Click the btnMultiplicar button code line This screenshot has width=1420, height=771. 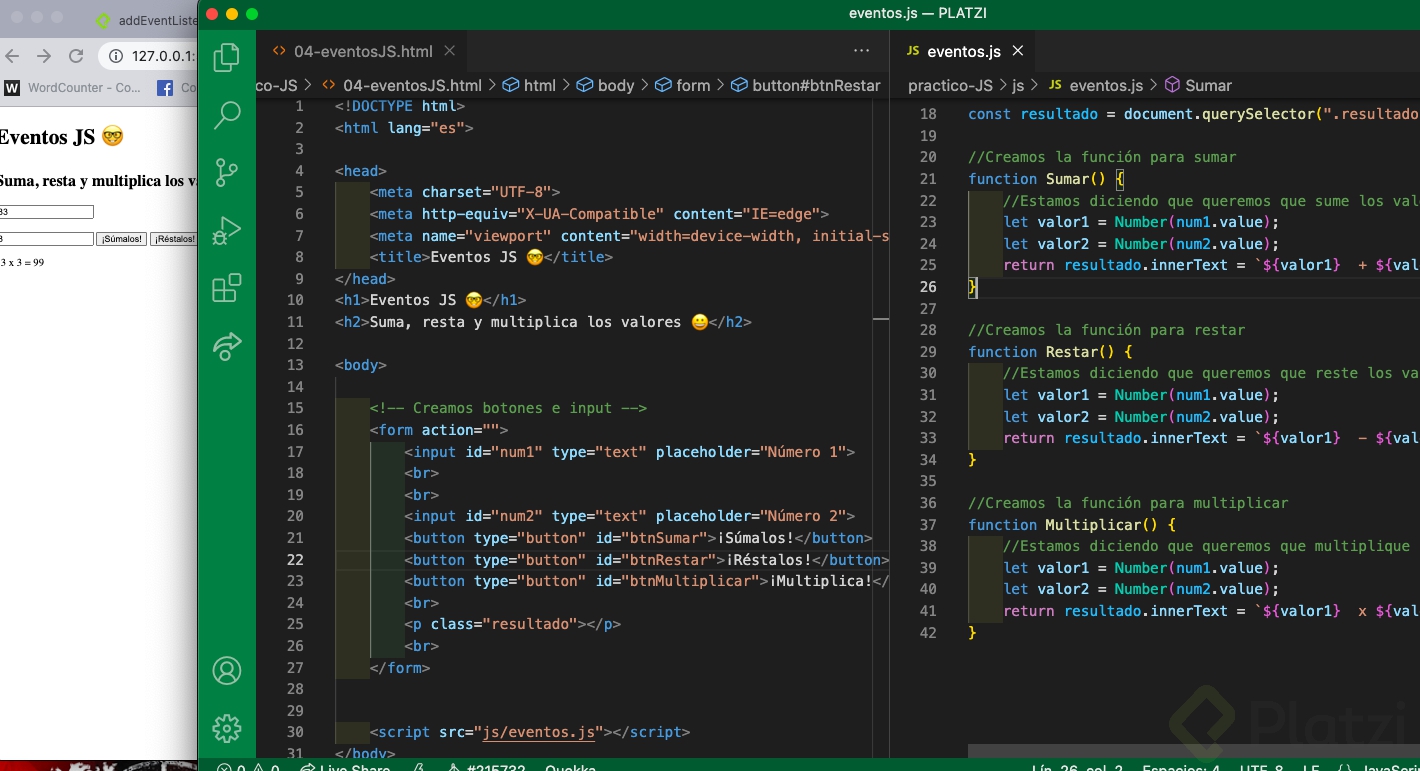coord(647,581)
